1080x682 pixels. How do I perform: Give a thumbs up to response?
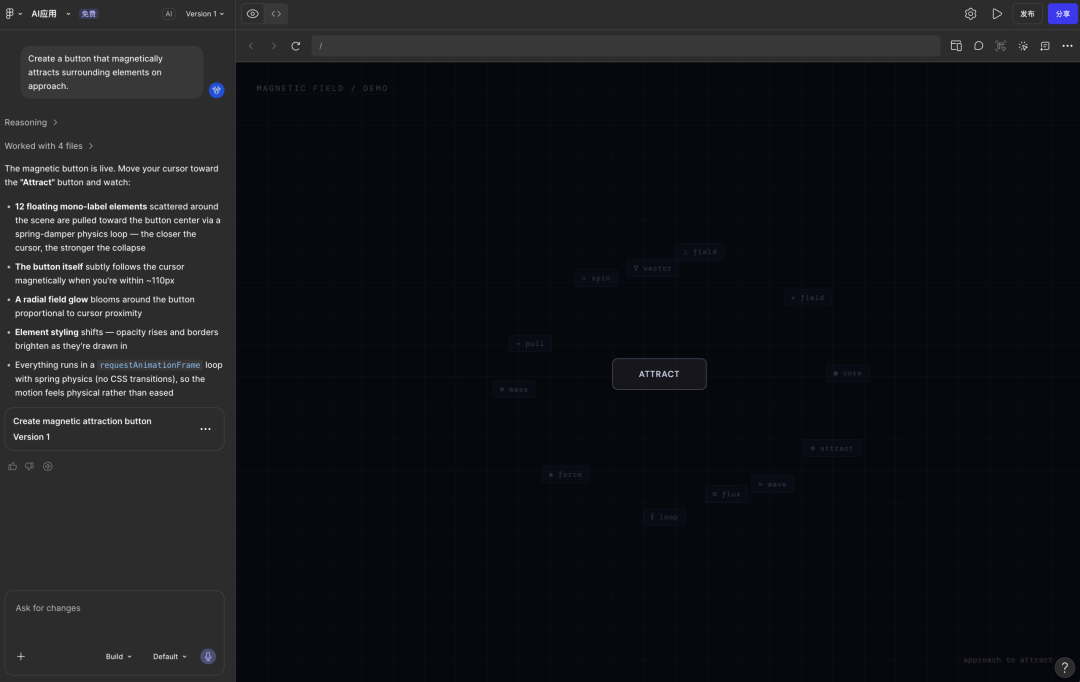(12, 466)
